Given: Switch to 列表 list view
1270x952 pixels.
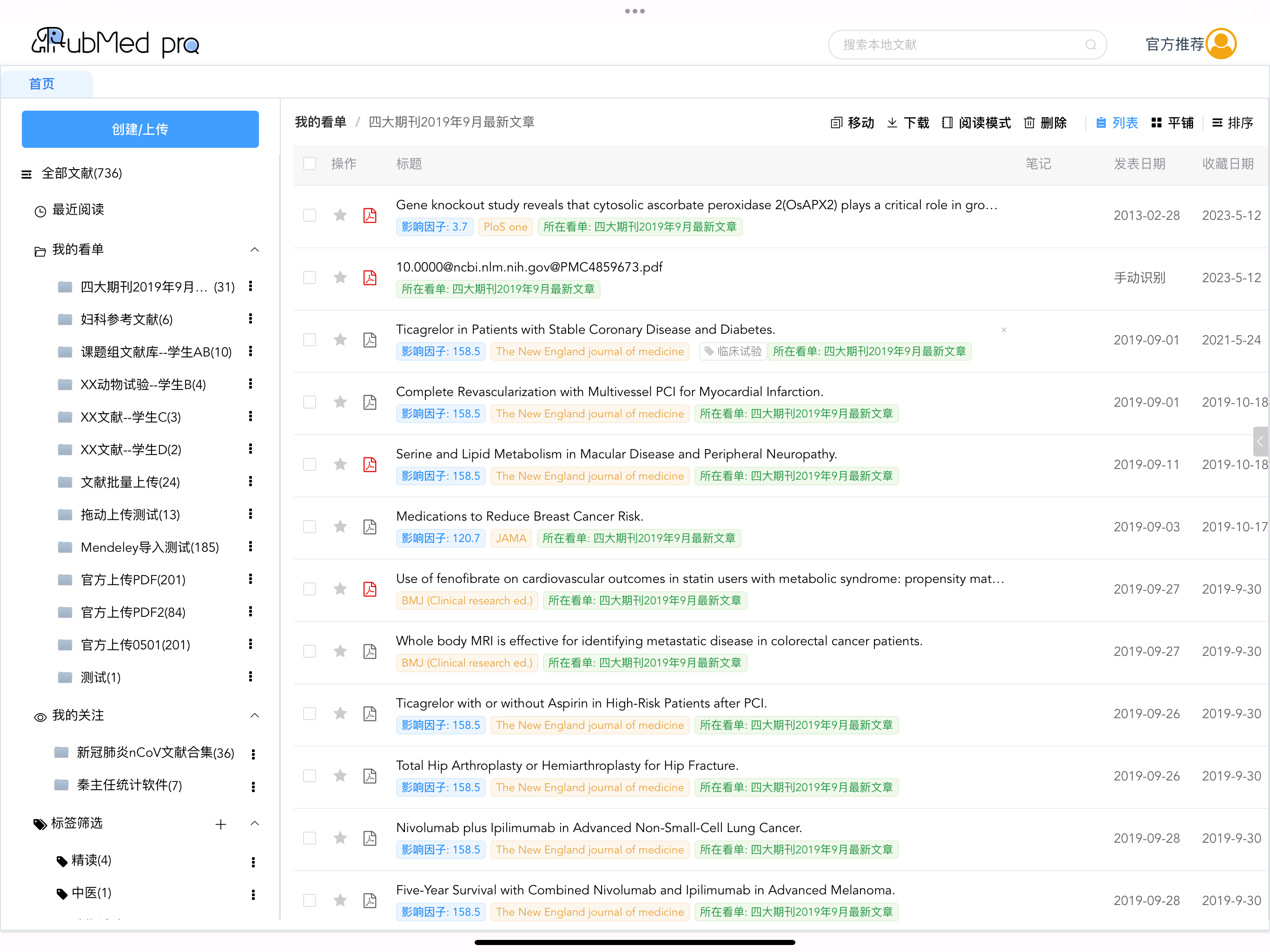Looking at the screenshot, I should [1117, 123].
